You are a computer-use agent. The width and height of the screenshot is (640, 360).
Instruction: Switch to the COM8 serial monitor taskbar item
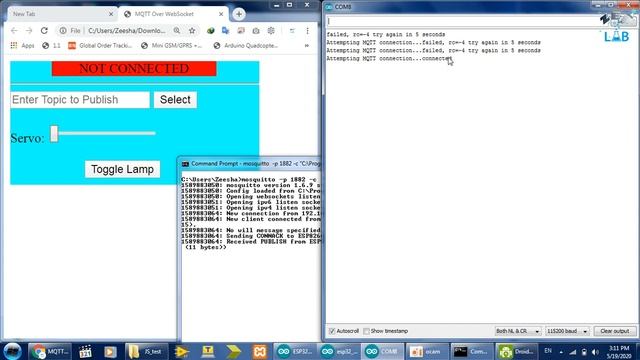point(382,351)
